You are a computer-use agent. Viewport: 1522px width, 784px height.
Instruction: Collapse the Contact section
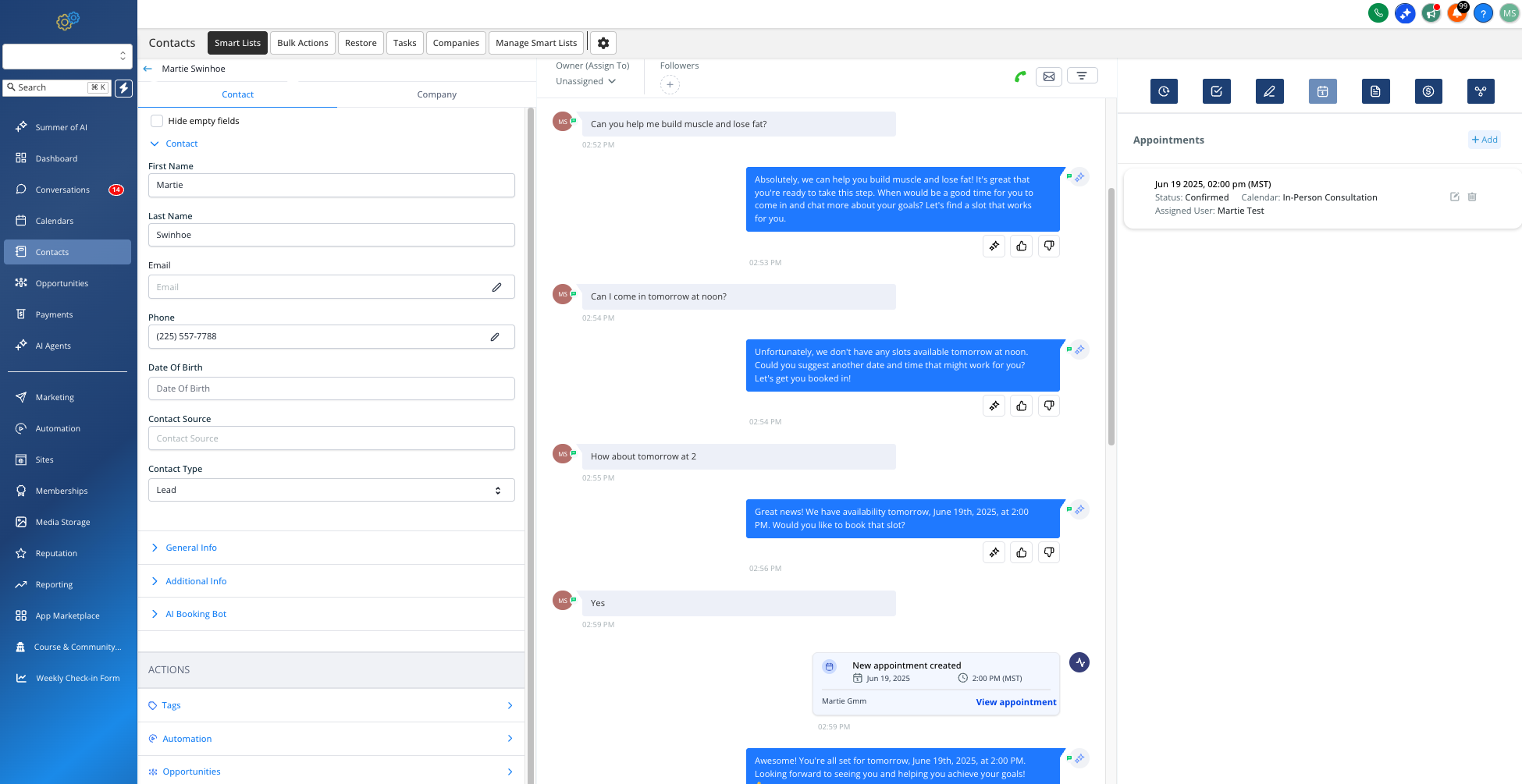click(173, 144)
